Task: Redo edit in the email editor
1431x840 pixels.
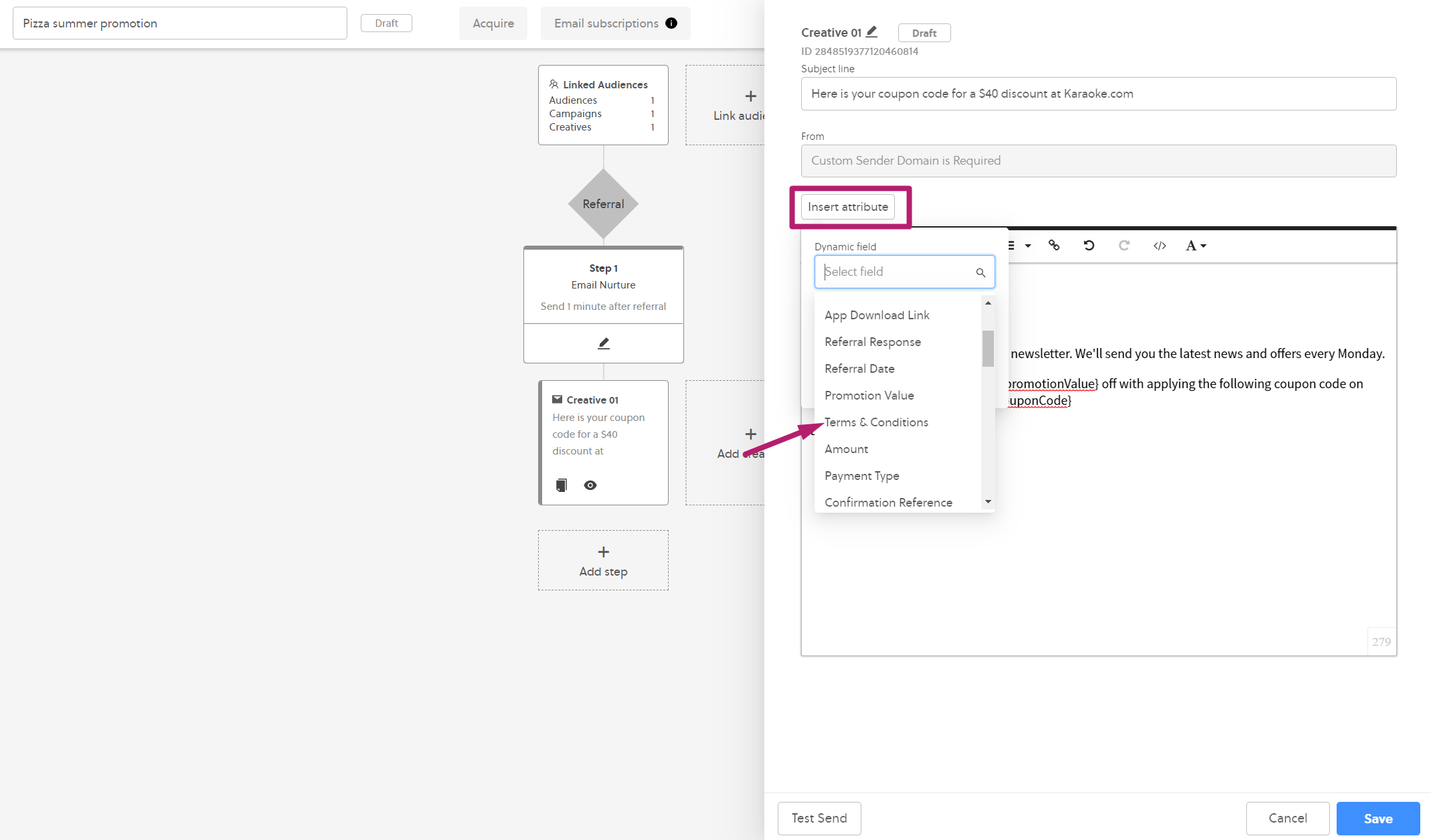Action: tap(1124, 246)
